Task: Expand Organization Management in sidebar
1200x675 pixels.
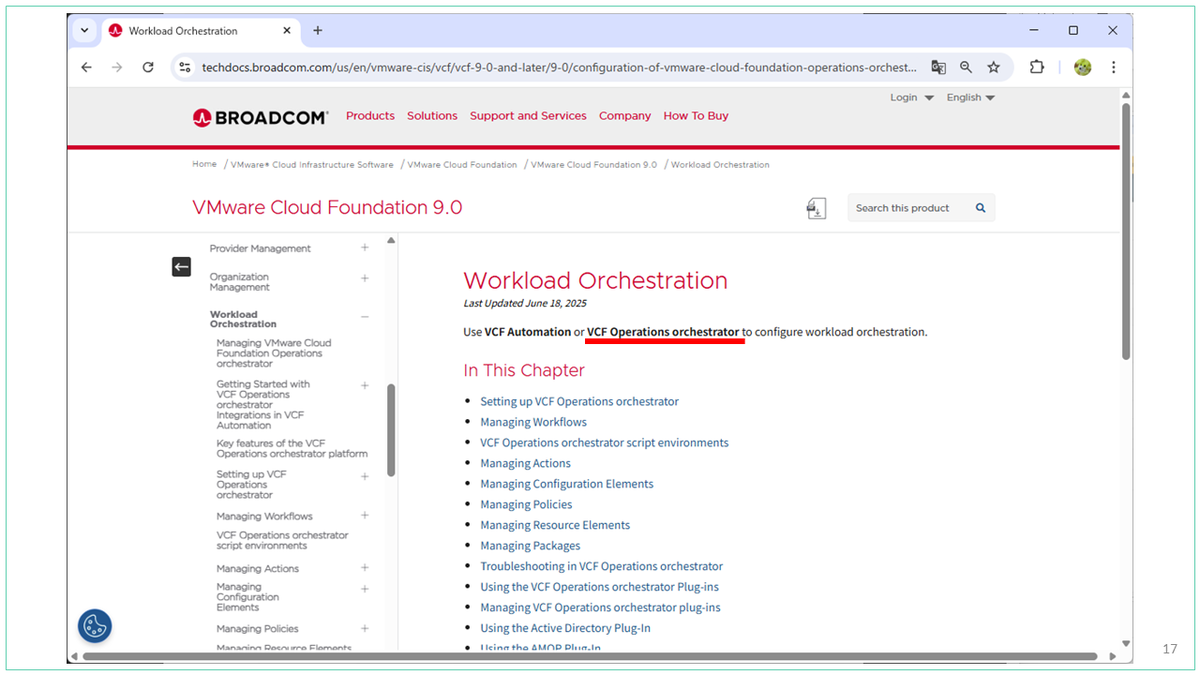Action: tap(365, 278)
